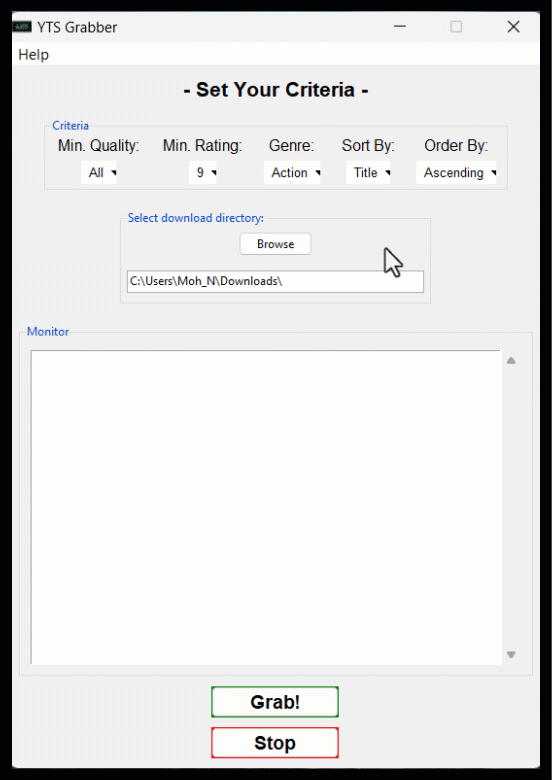Screen dimensions: 552x780
Task: Open the Sort By dropdown showing Title
Action: (368, 173)
